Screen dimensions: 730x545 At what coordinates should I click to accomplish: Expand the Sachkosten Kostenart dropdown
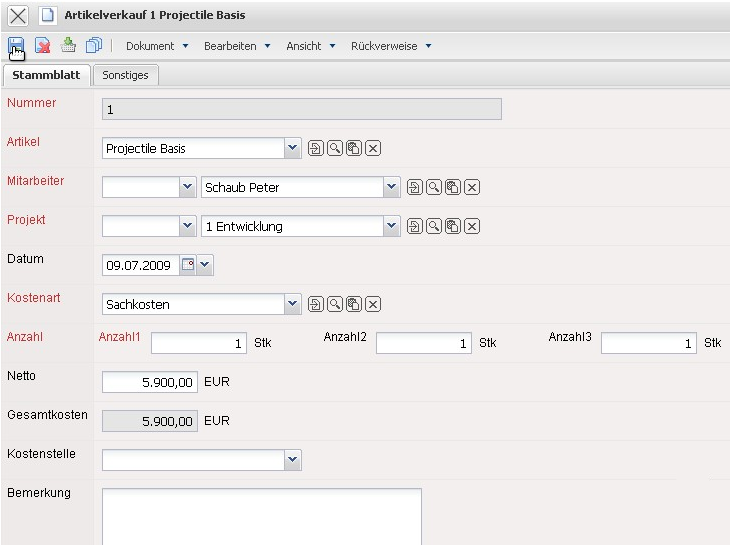coord(292,304)
